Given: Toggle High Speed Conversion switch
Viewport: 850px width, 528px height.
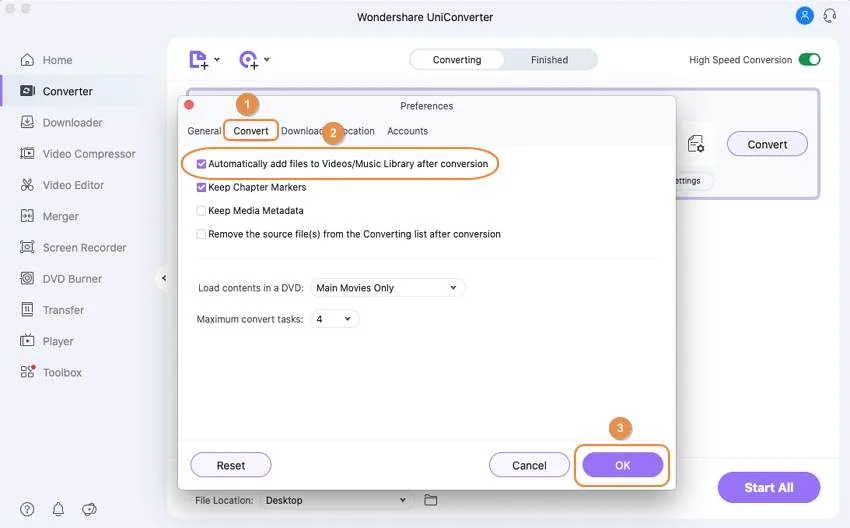Looking at the screenshot, I should (x=809, y=60).
